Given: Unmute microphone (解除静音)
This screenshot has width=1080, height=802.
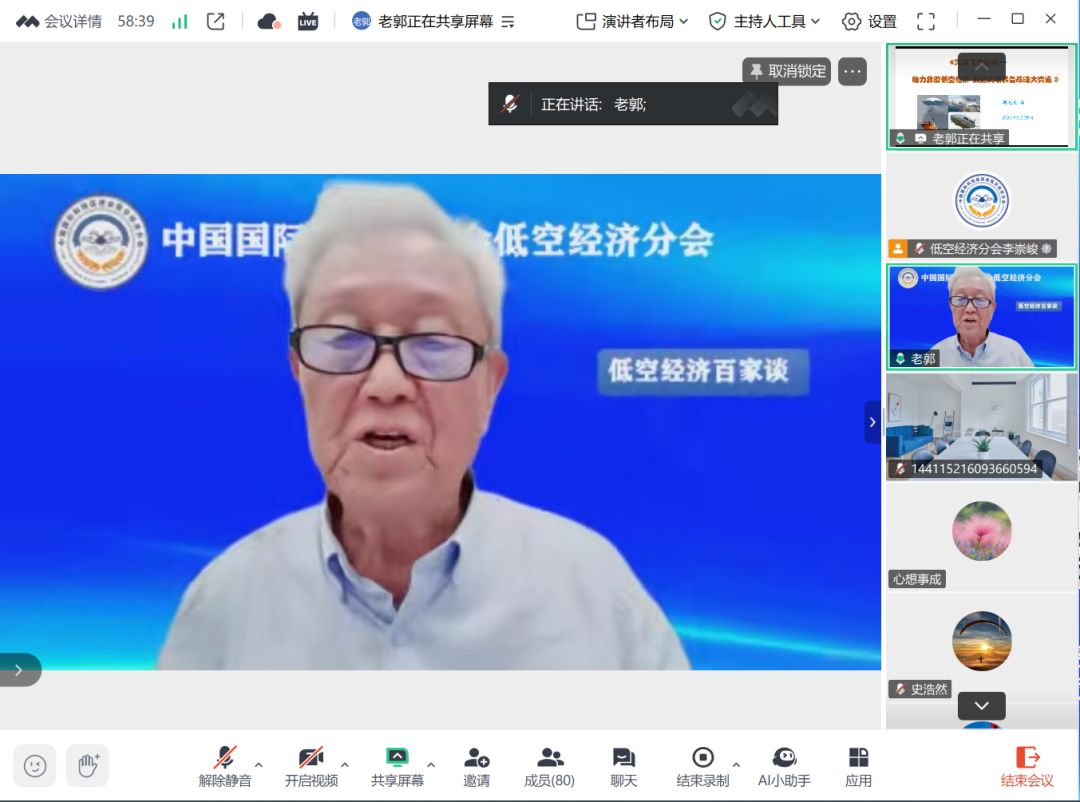Looking at the screenshot, I should (x=225, y=766).
